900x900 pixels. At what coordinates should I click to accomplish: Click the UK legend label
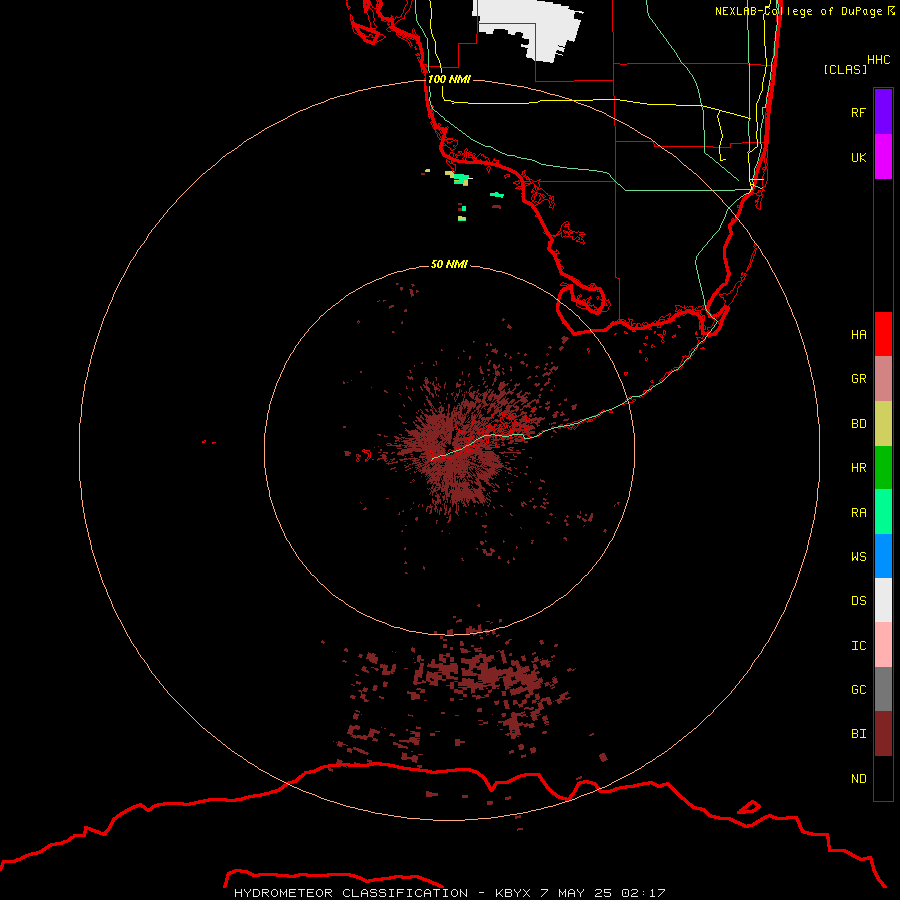coord(858,157)
